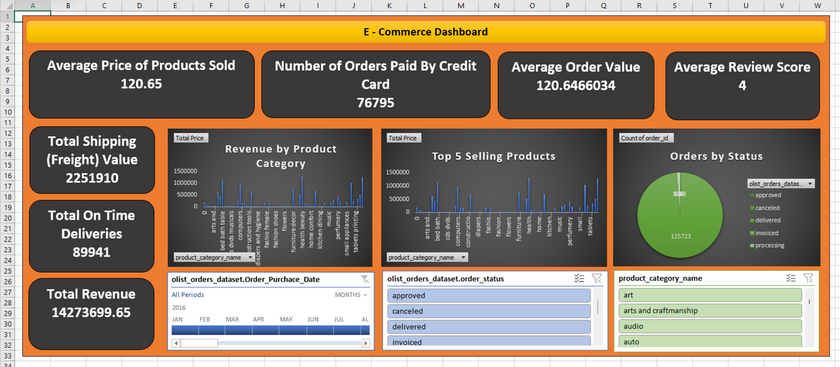Click the timeline horizontal scrollbar thumb

(x=199, y=343)
